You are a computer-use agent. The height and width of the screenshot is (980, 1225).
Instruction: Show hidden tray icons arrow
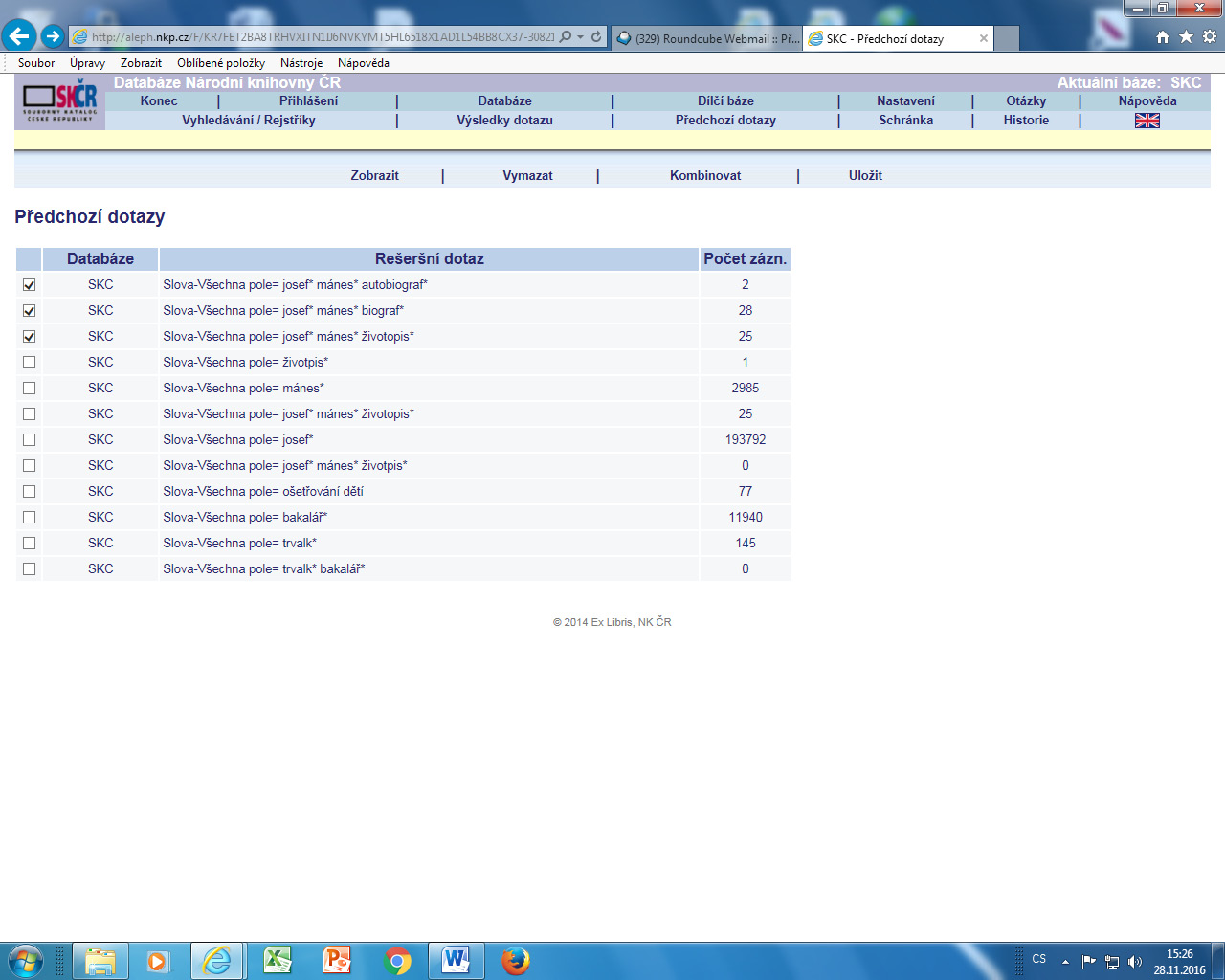[x=1065, y=962]
